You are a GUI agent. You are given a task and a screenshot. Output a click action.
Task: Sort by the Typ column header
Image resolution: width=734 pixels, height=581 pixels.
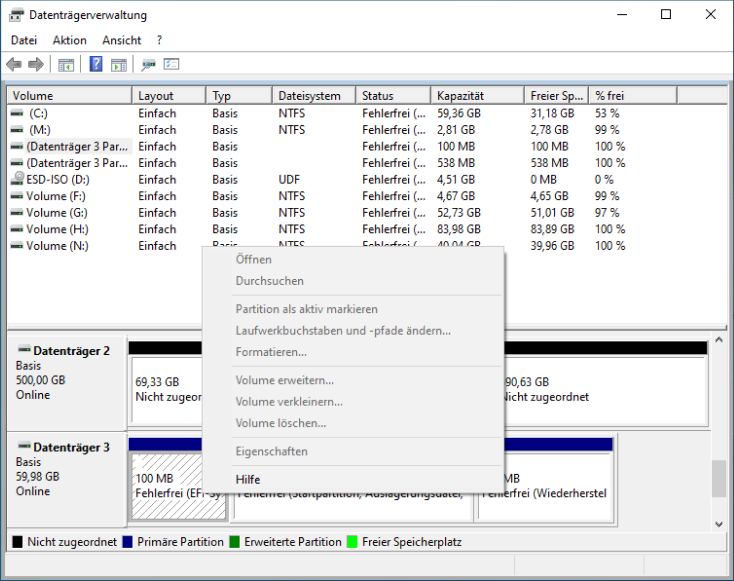pyautogui.click(x=239, y=96)
